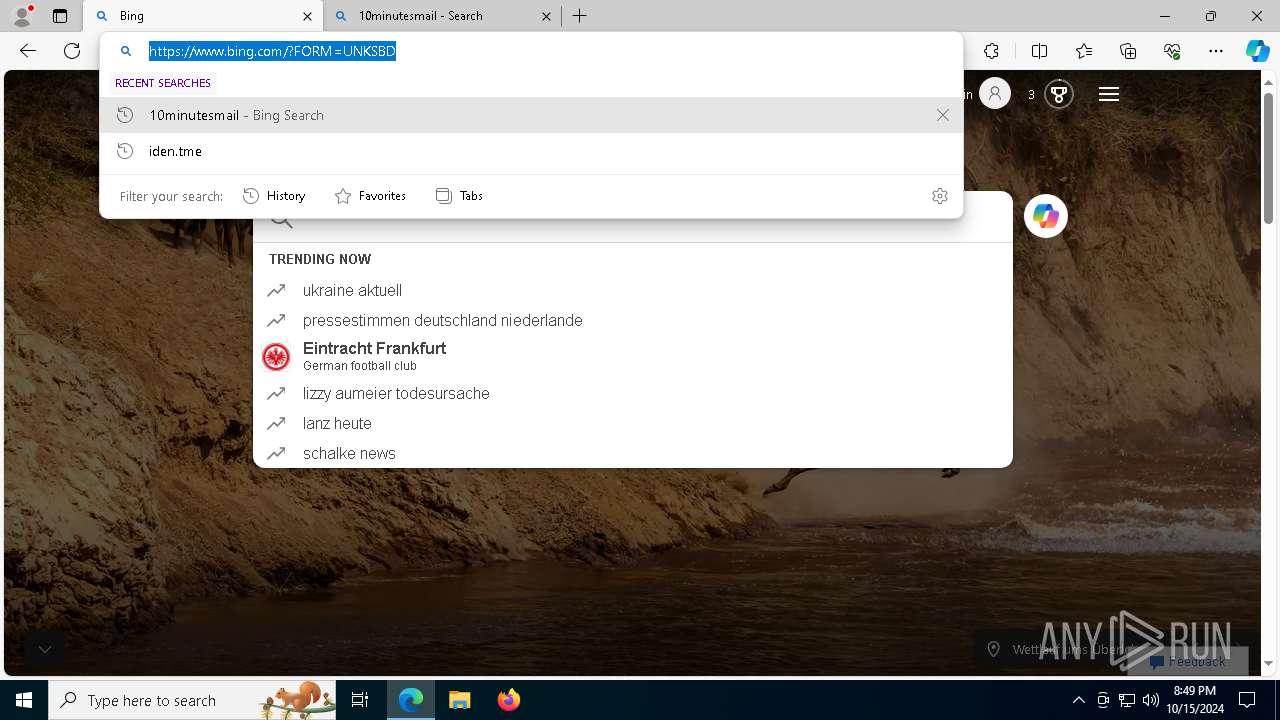Click the image location pin info
This screenshot has width=1280, height=720.
coord(993,649)
